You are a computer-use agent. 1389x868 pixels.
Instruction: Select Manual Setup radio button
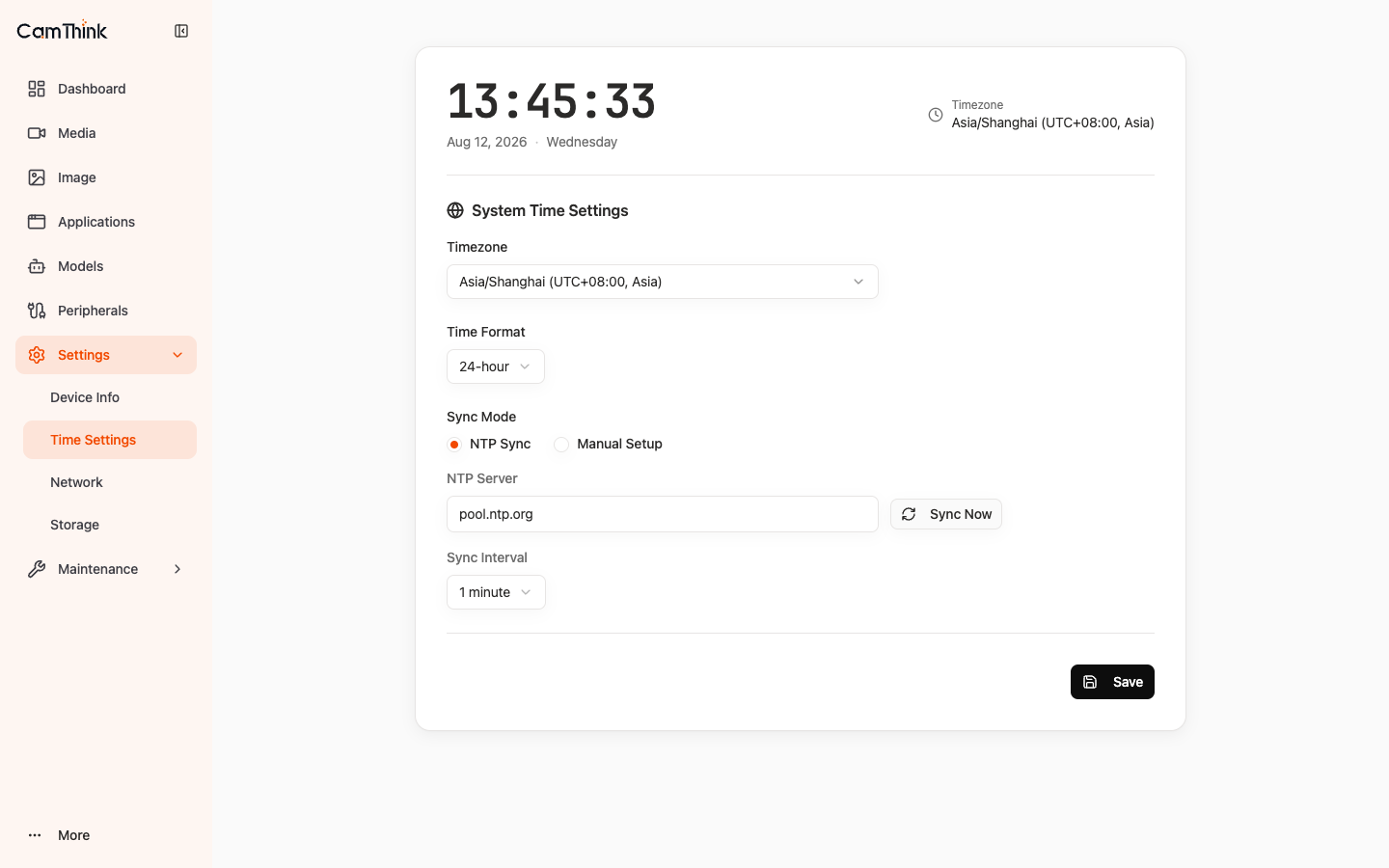[x=561, y=445]
